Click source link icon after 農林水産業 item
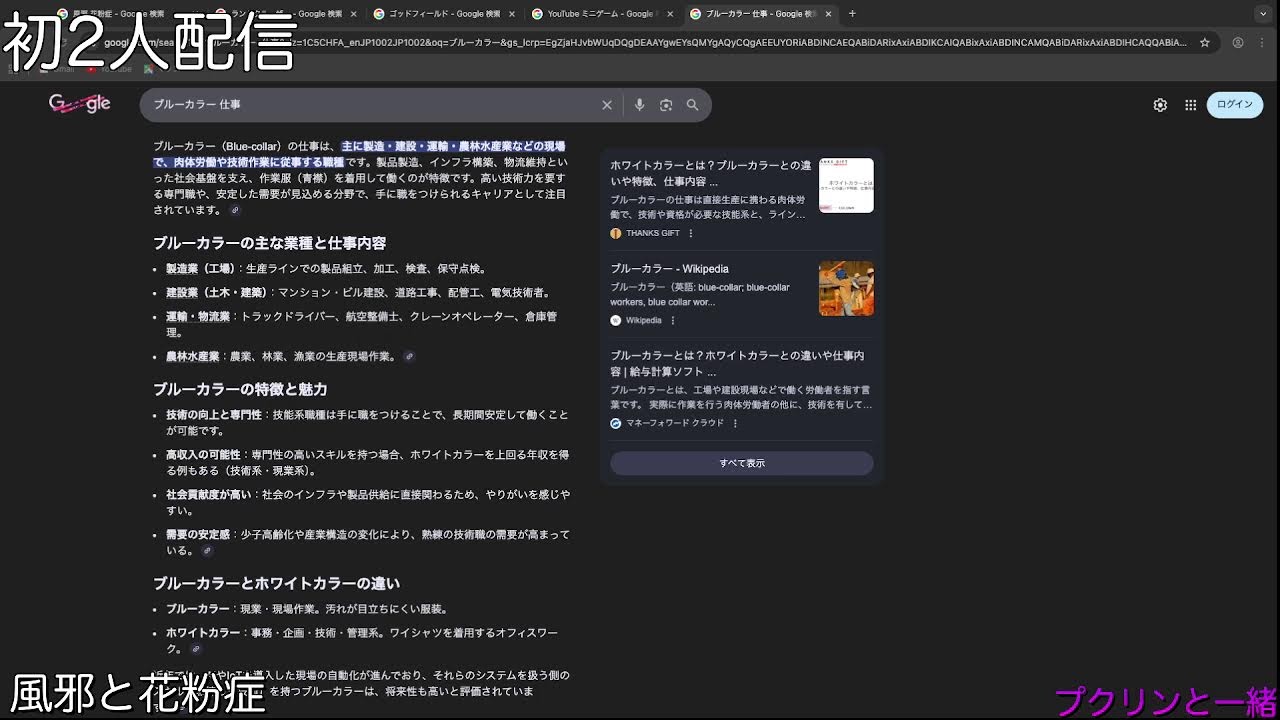Viewport: 1280px width, 720px height. coord(408,357)
